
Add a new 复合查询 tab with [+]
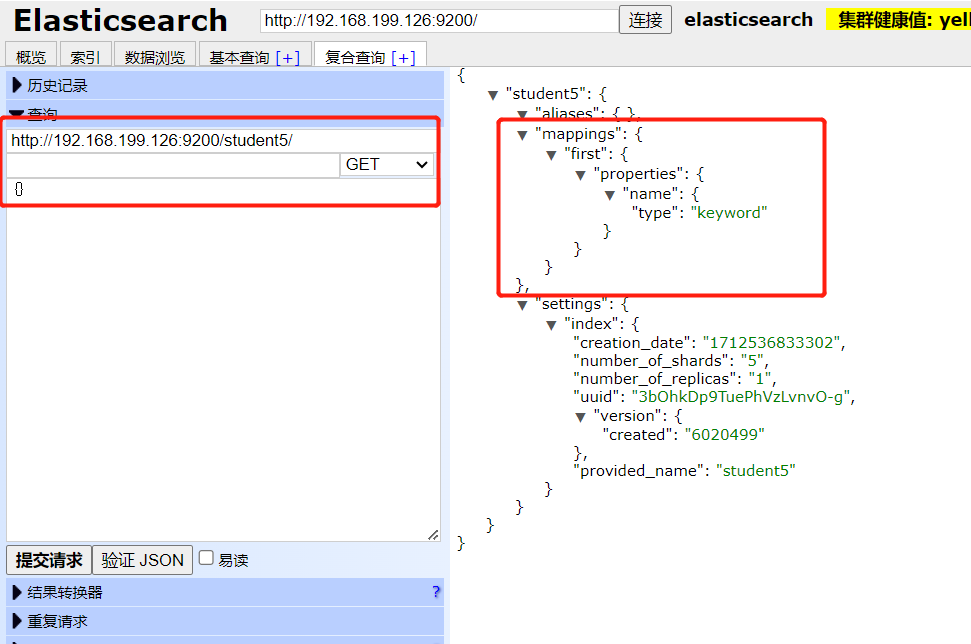tap(404, 58)
